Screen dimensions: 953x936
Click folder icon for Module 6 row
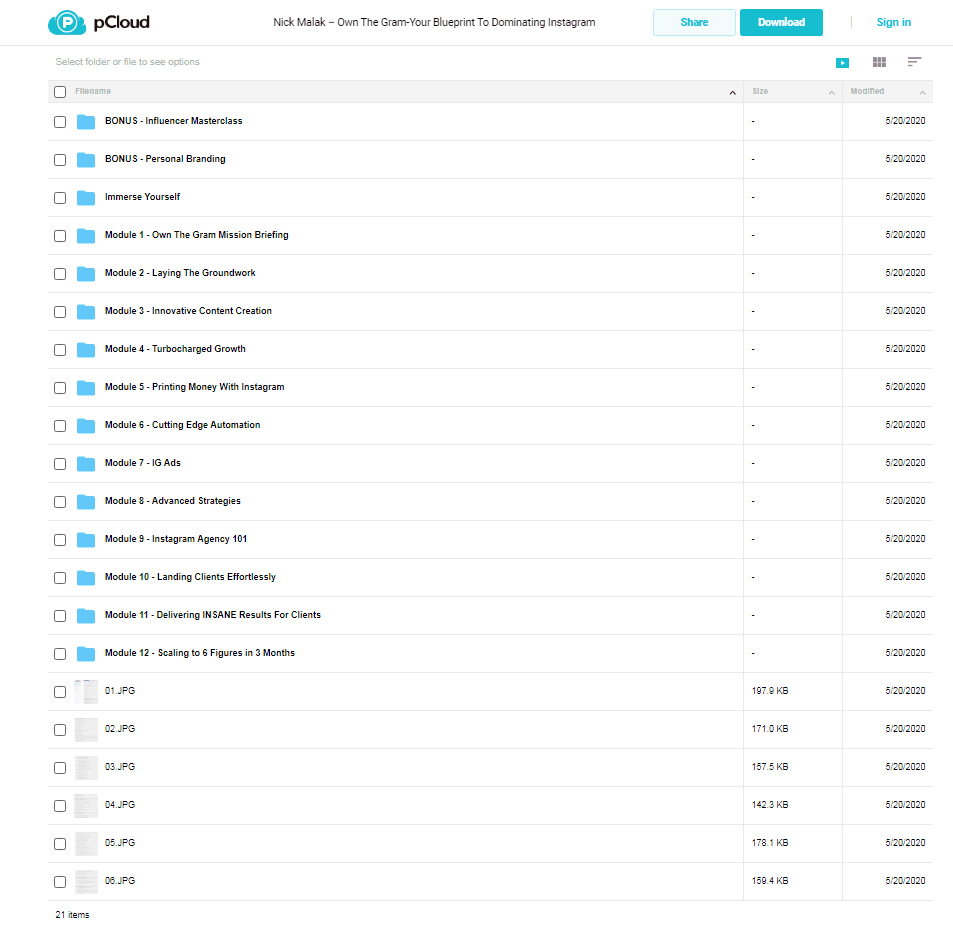coord(86,425)
